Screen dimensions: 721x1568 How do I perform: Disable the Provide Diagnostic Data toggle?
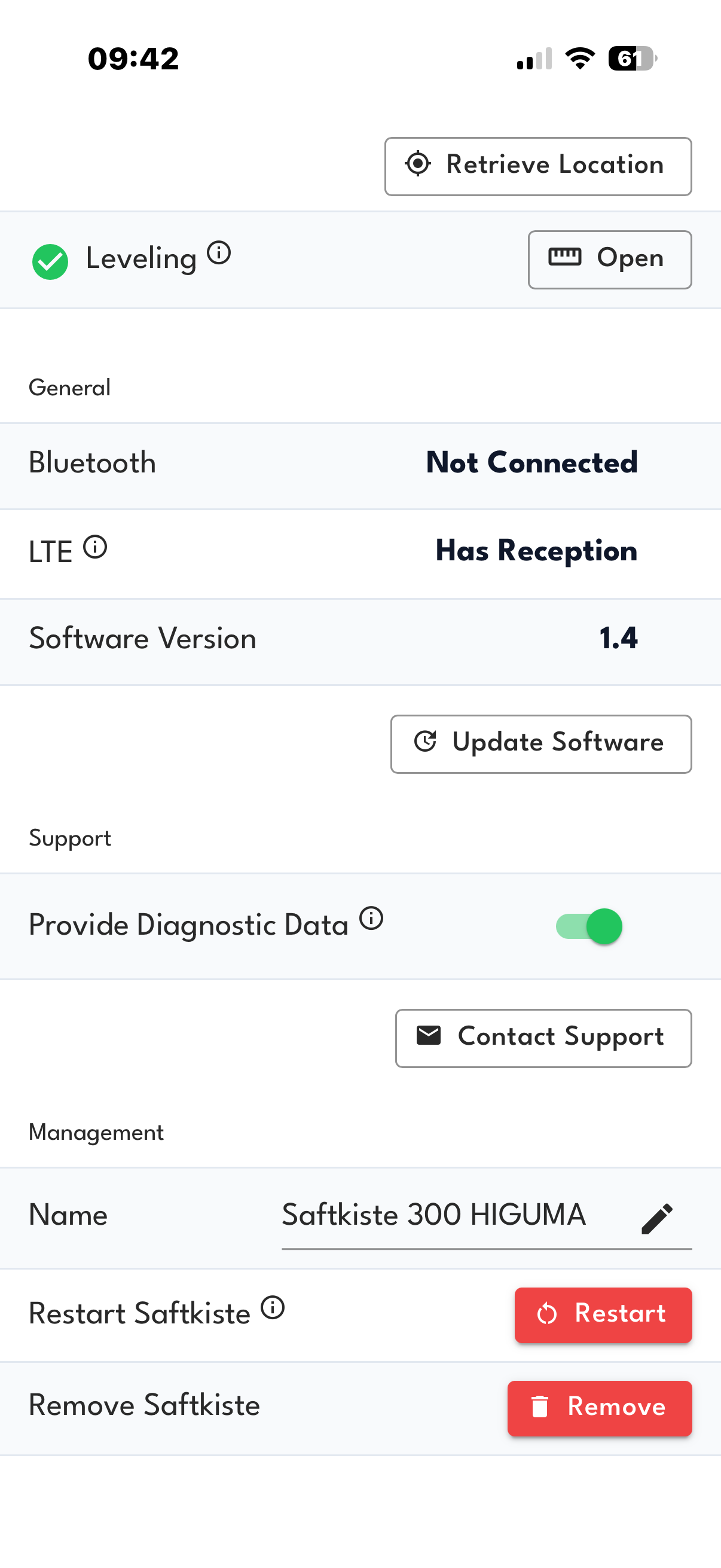589,926
